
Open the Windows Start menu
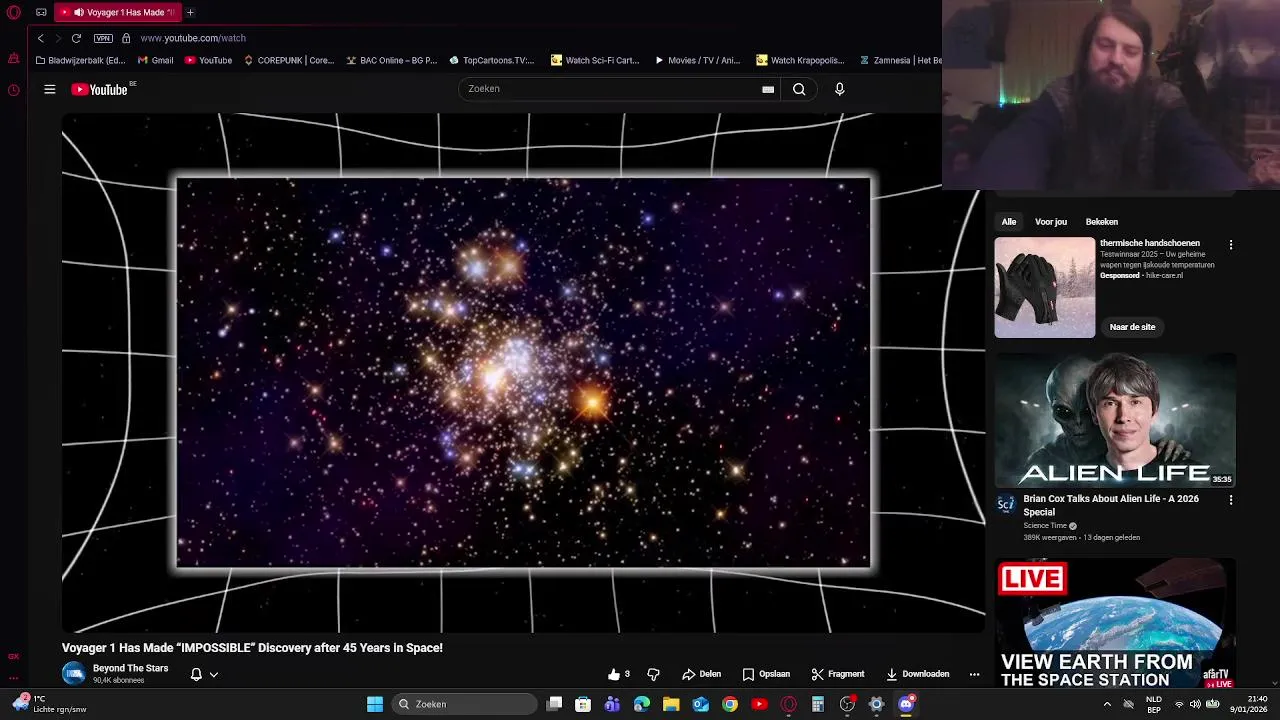[x=375, y=704]
